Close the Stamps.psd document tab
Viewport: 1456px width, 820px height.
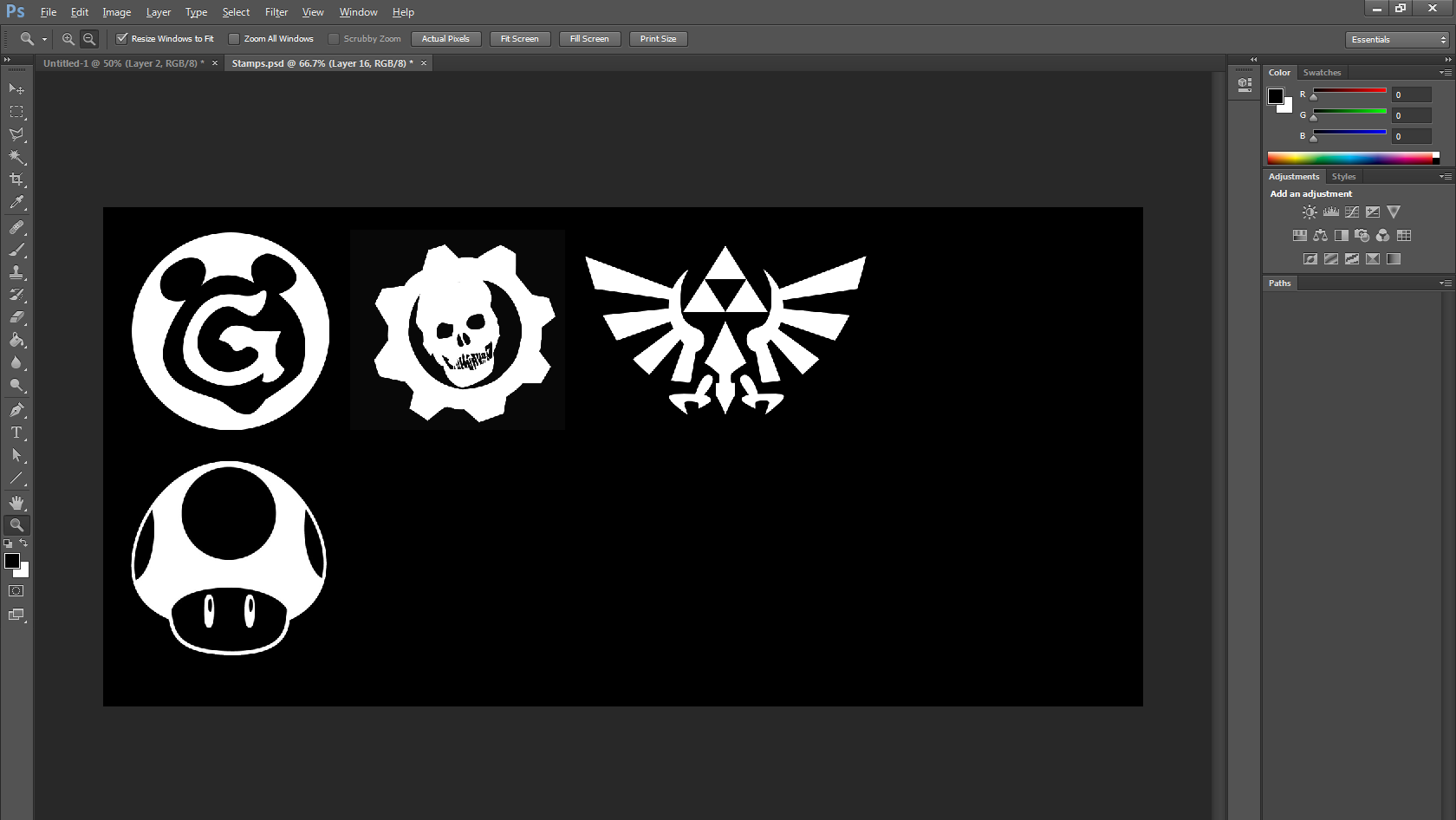424,63
